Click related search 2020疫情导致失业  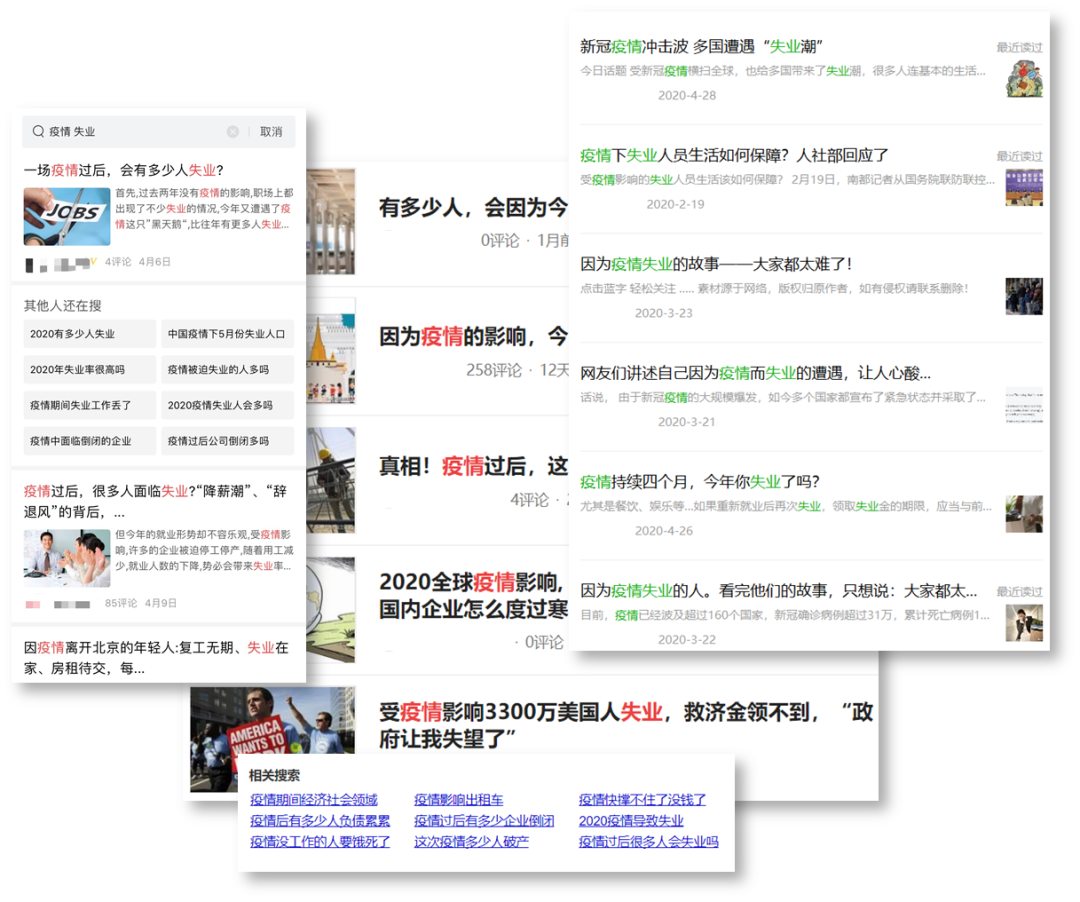coord(631,821)
